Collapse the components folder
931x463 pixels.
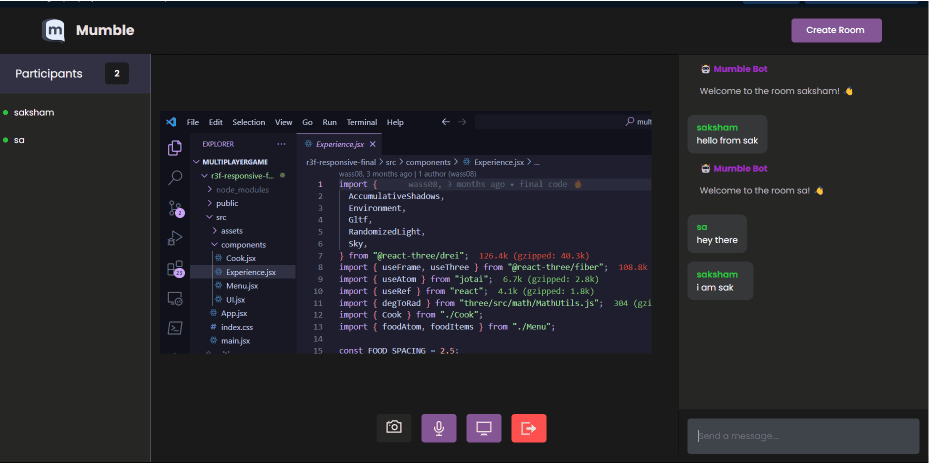(x=243, y=245)
